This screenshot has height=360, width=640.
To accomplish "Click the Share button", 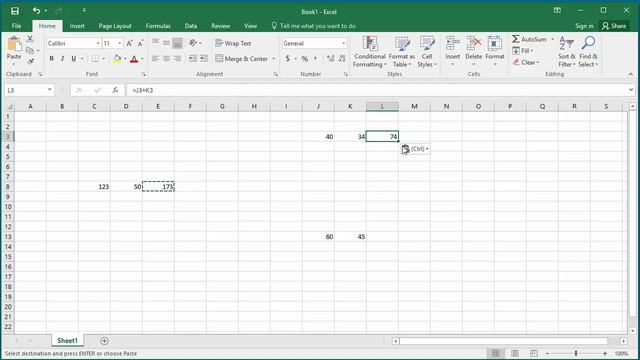I will tap(614, 26).
